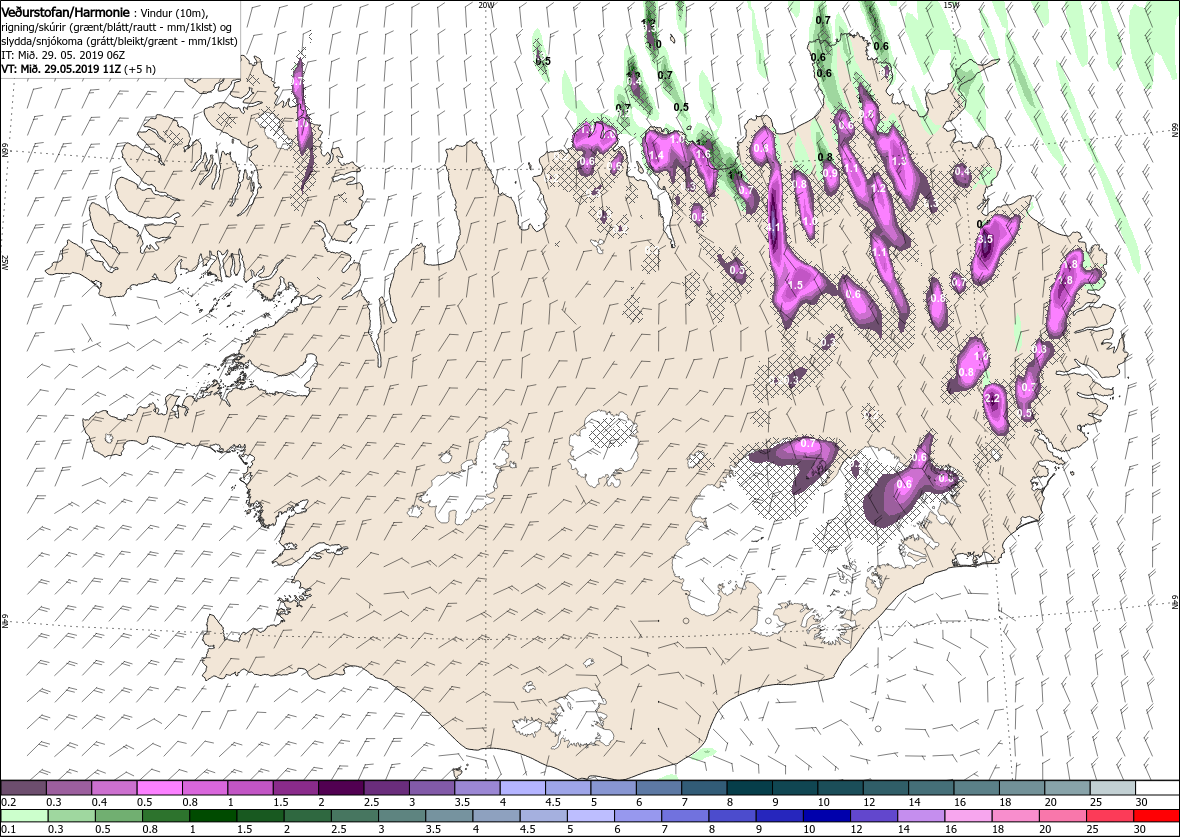Select lower-row darkest green swatch above 1
The width and height of the screenshot is (1180, 837).
click(x=213, y=816)
